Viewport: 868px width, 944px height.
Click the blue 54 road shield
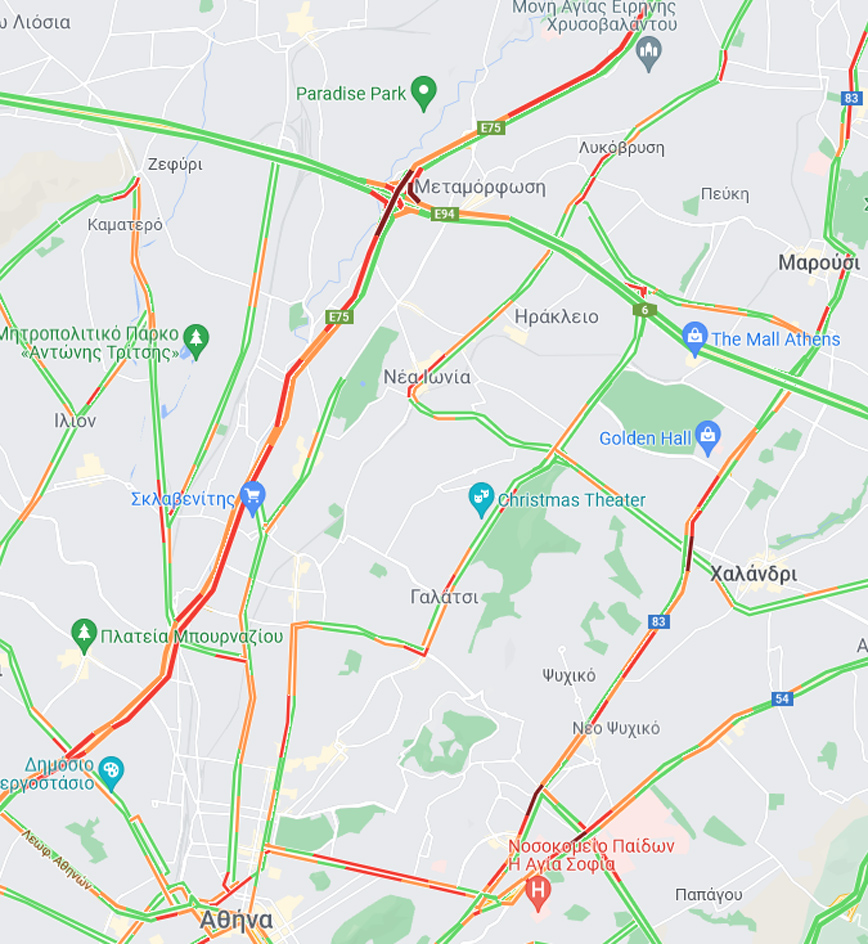click(x=782, y=698)
